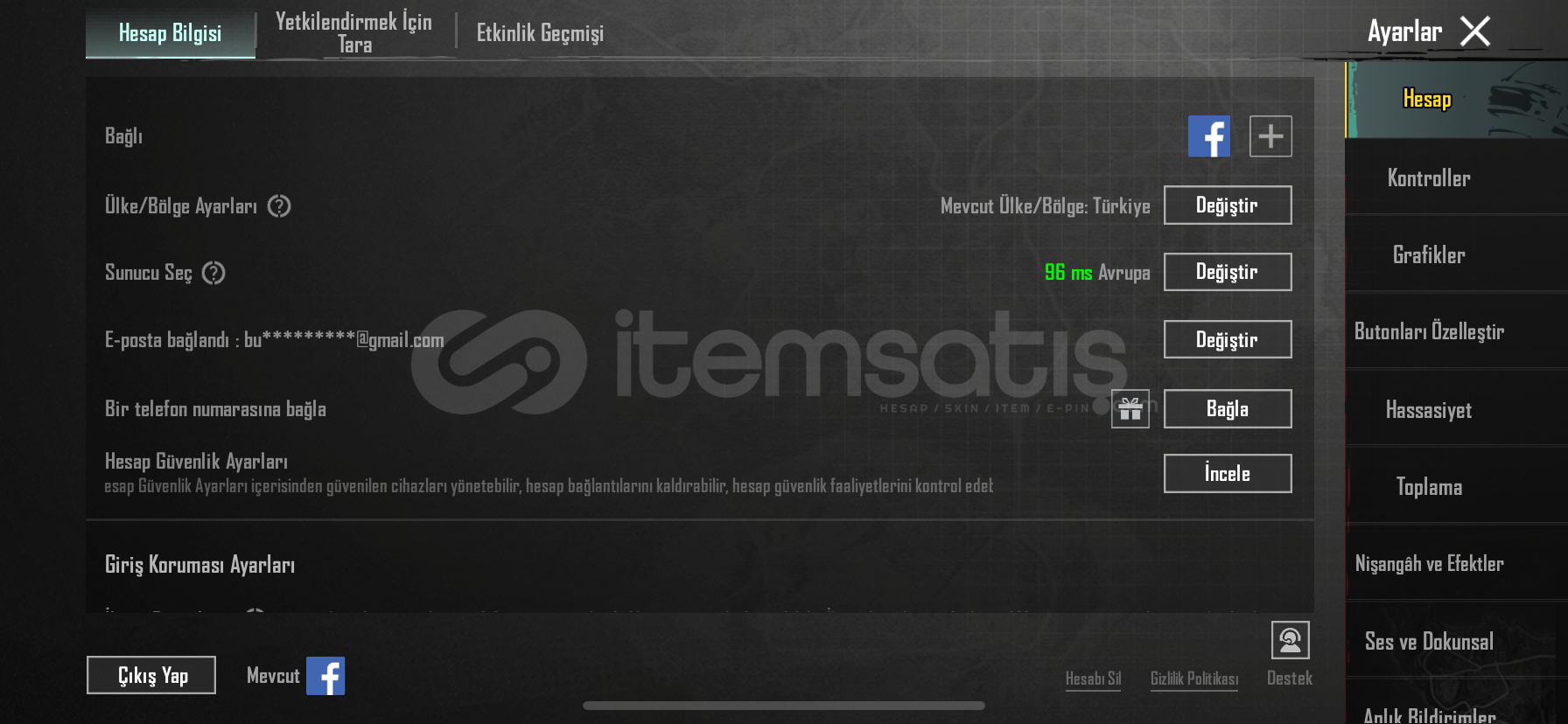Tap the gift reward icon near Bağla
The image size is (1568, 724).
[1130, 409]
